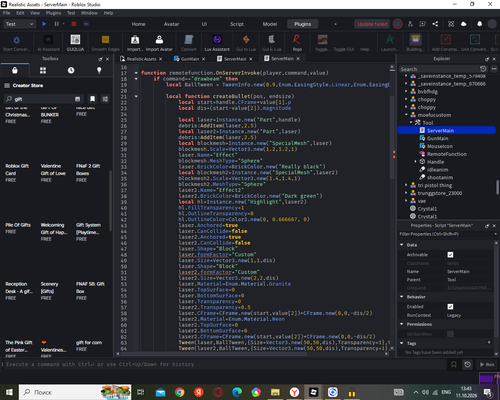This screenshot has width=500, height=400.
Task: Click Explorer search history icon
Action: (x=483, y=69)
